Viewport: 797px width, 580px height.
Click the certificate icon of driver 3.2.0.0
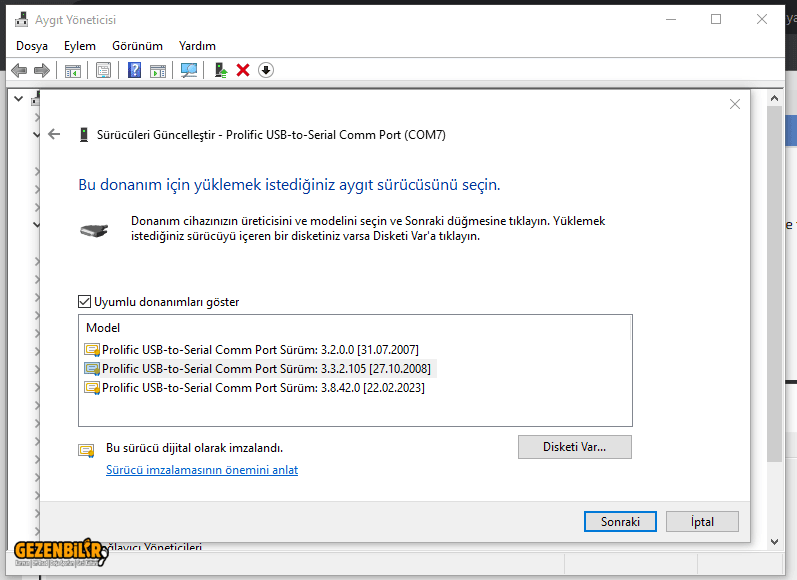[x=92, y=350]
